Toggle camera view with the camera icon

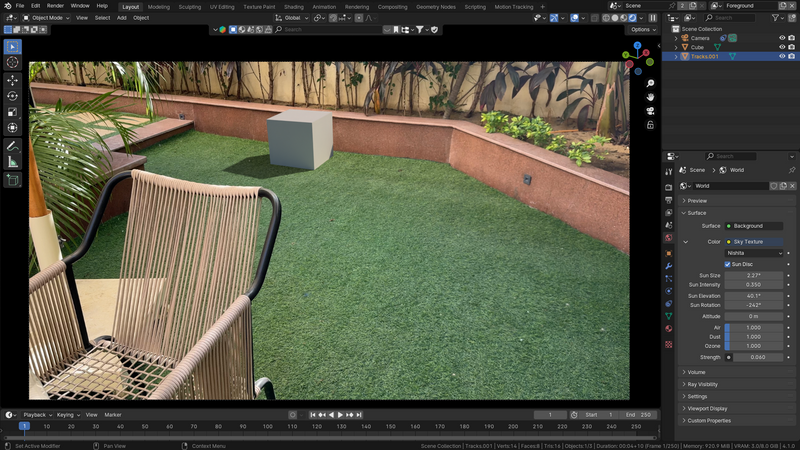point(650,111)
